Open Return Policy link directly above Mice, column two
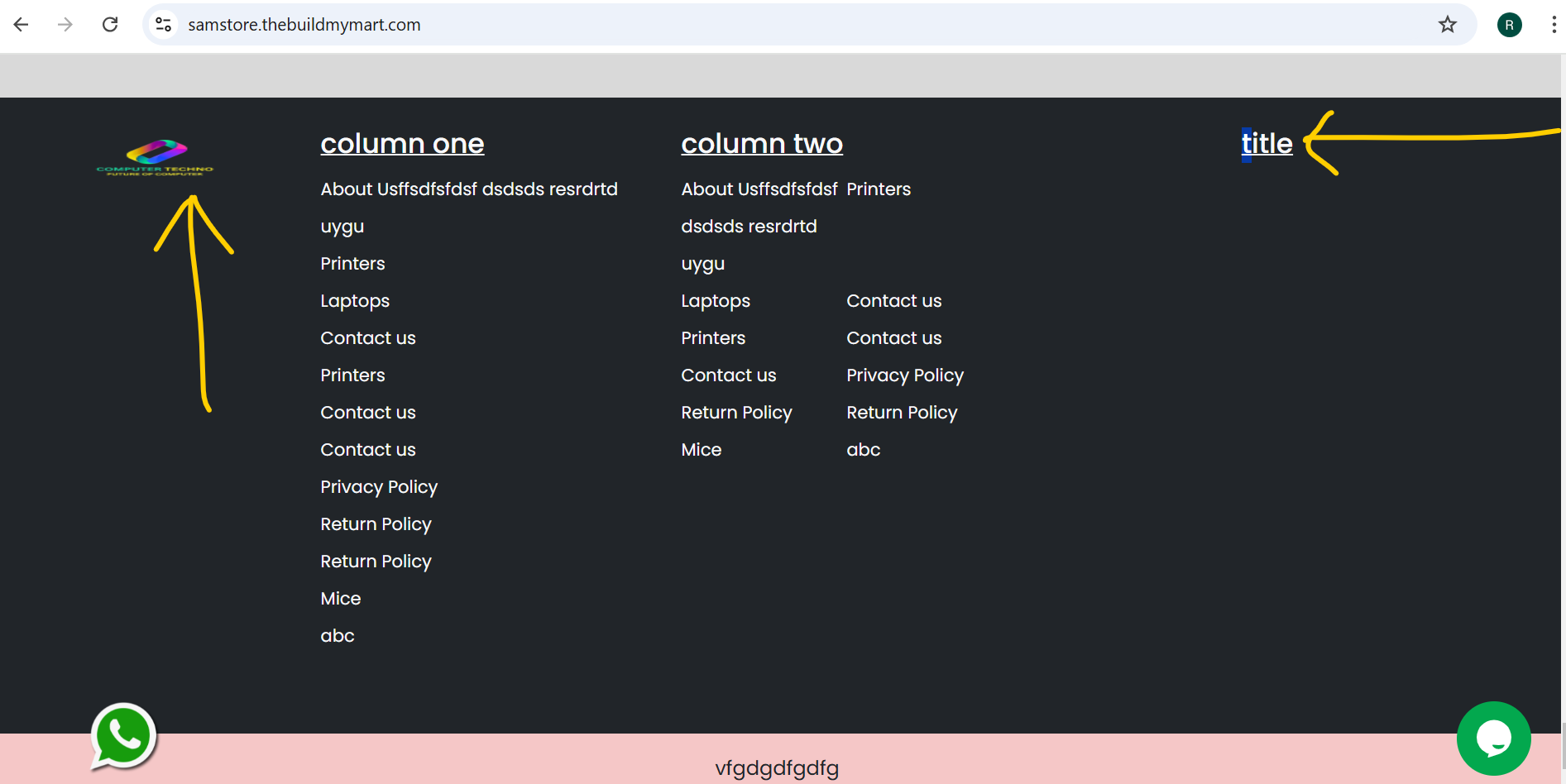1566x784 pixels. pos(736,413)
